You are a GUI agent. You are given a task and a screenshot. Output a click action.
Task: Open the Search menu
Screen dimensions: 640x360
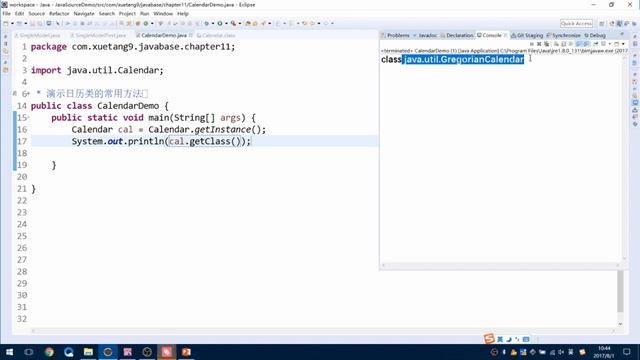click(x=107, y=13)
